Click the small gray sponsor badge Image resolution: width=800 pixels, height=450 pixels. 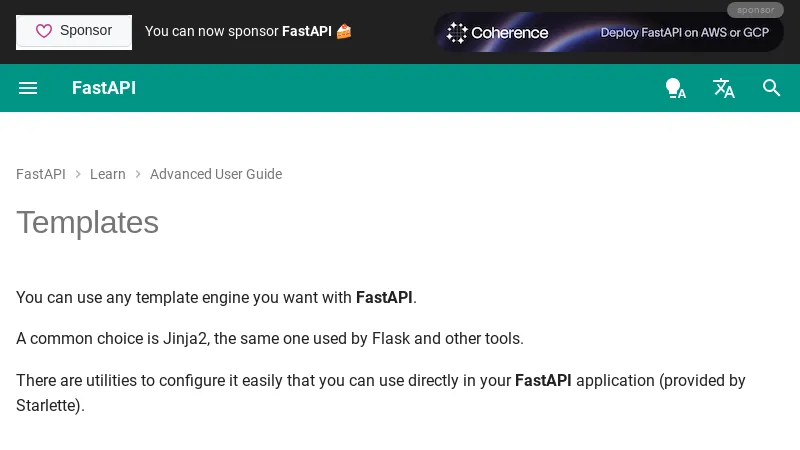[x=755, y=10]
